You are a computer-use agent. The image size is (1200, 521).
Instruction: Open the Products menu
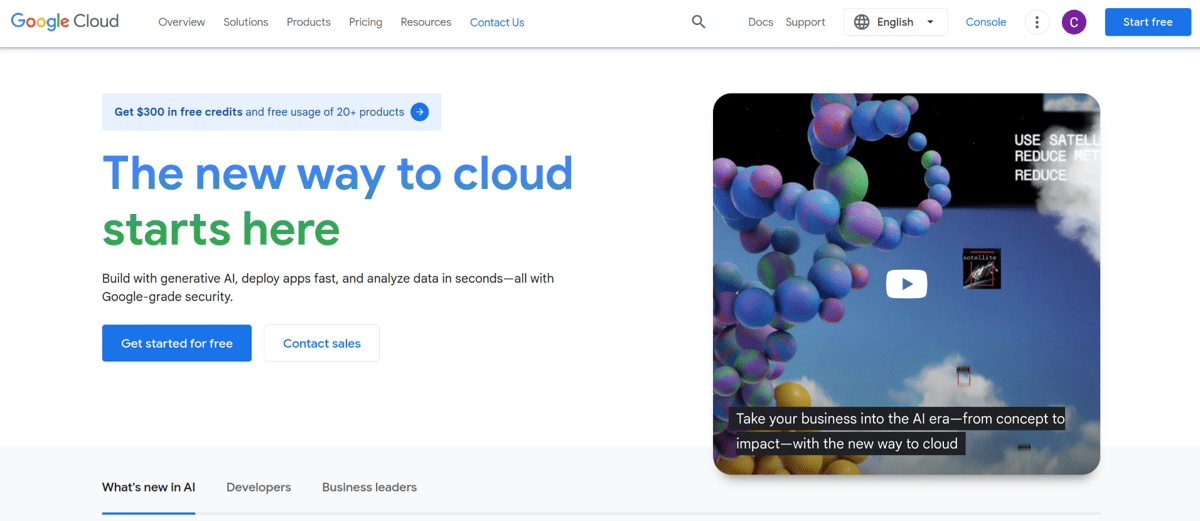tap(308, 22)
